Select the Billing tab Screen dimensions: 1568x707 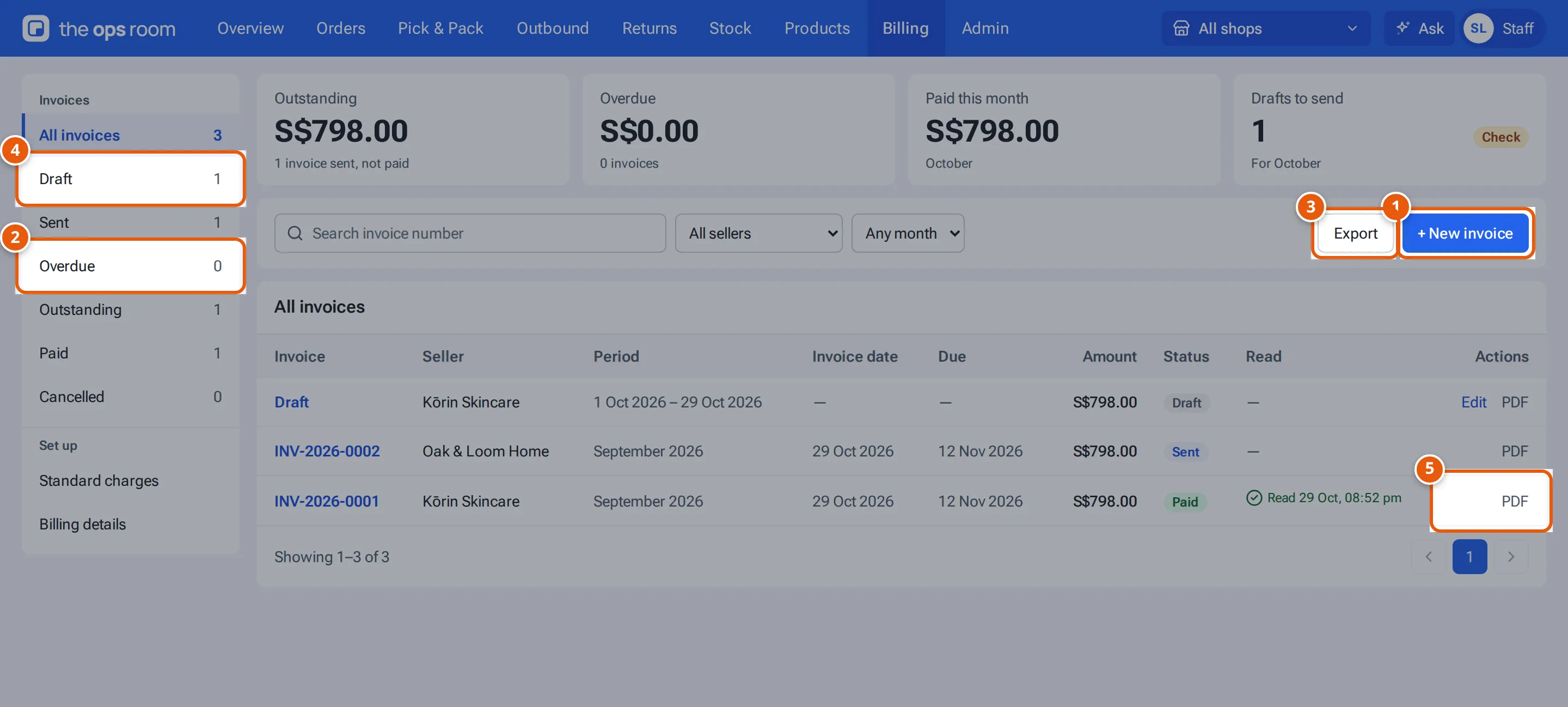[x=906, y=29]
